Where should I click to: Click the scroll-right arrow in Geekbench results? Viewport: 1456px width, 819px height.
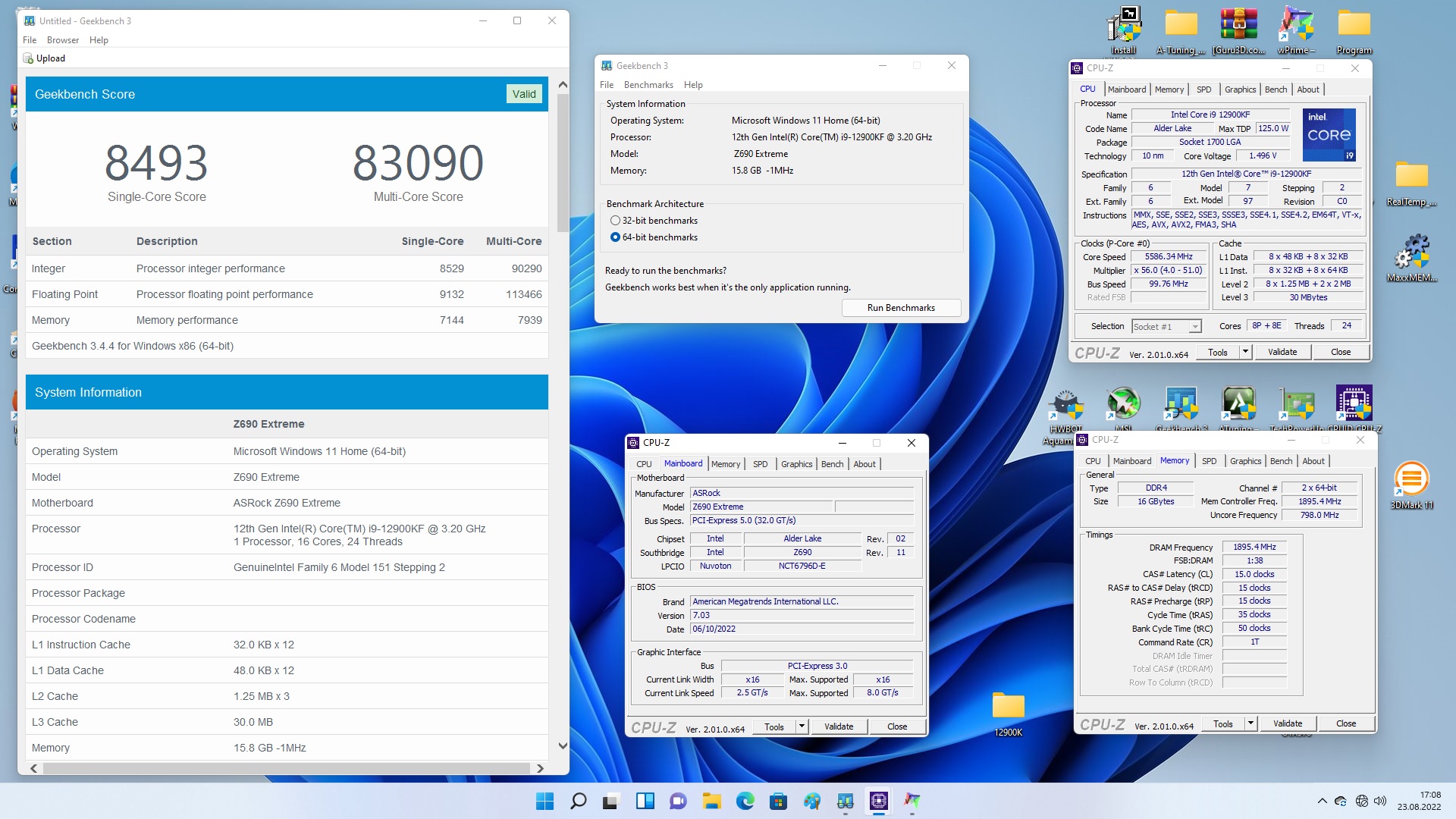pos(540,768)
